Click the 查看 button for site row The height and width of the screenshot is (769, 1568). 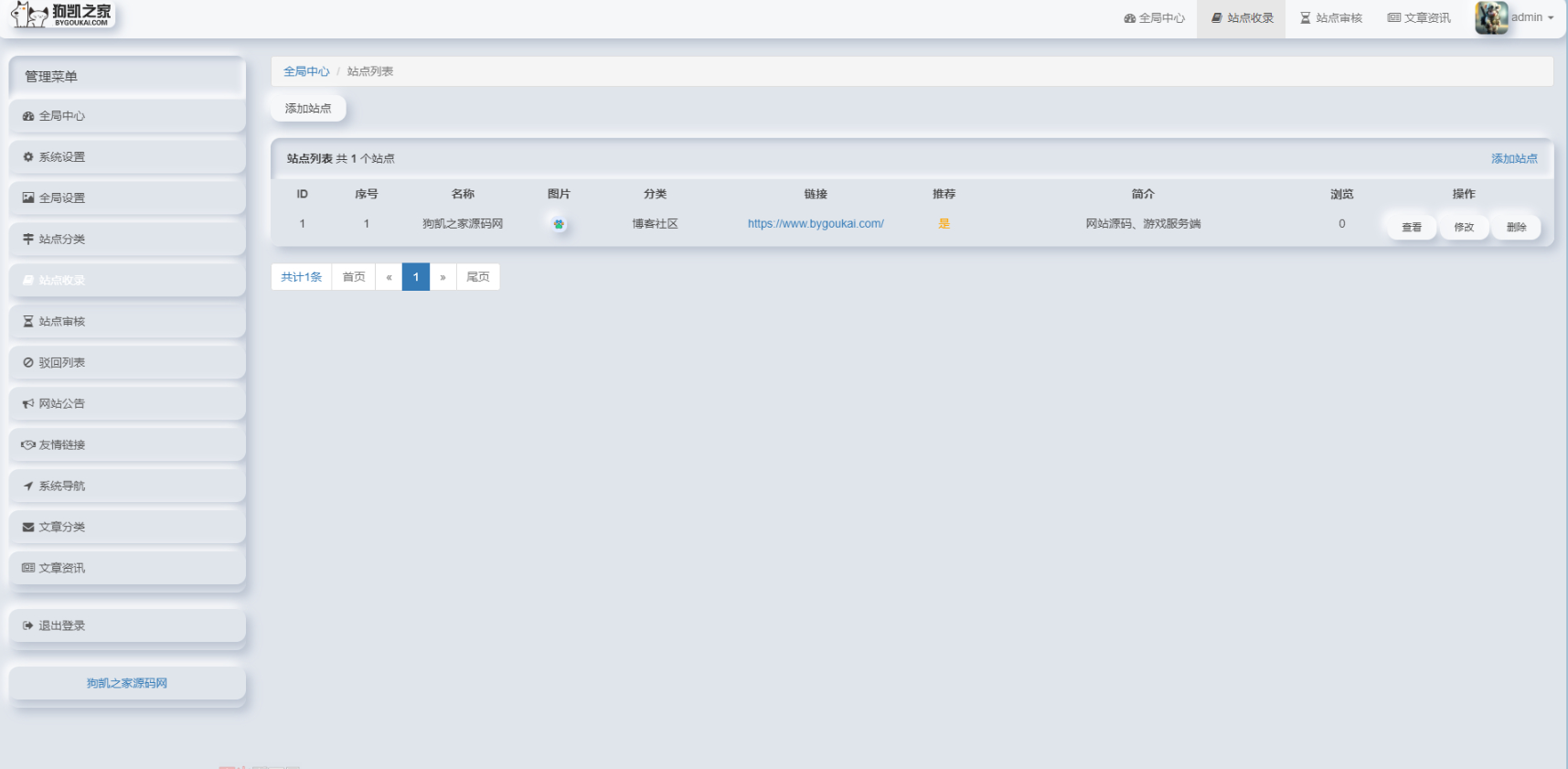point(1412,228)
